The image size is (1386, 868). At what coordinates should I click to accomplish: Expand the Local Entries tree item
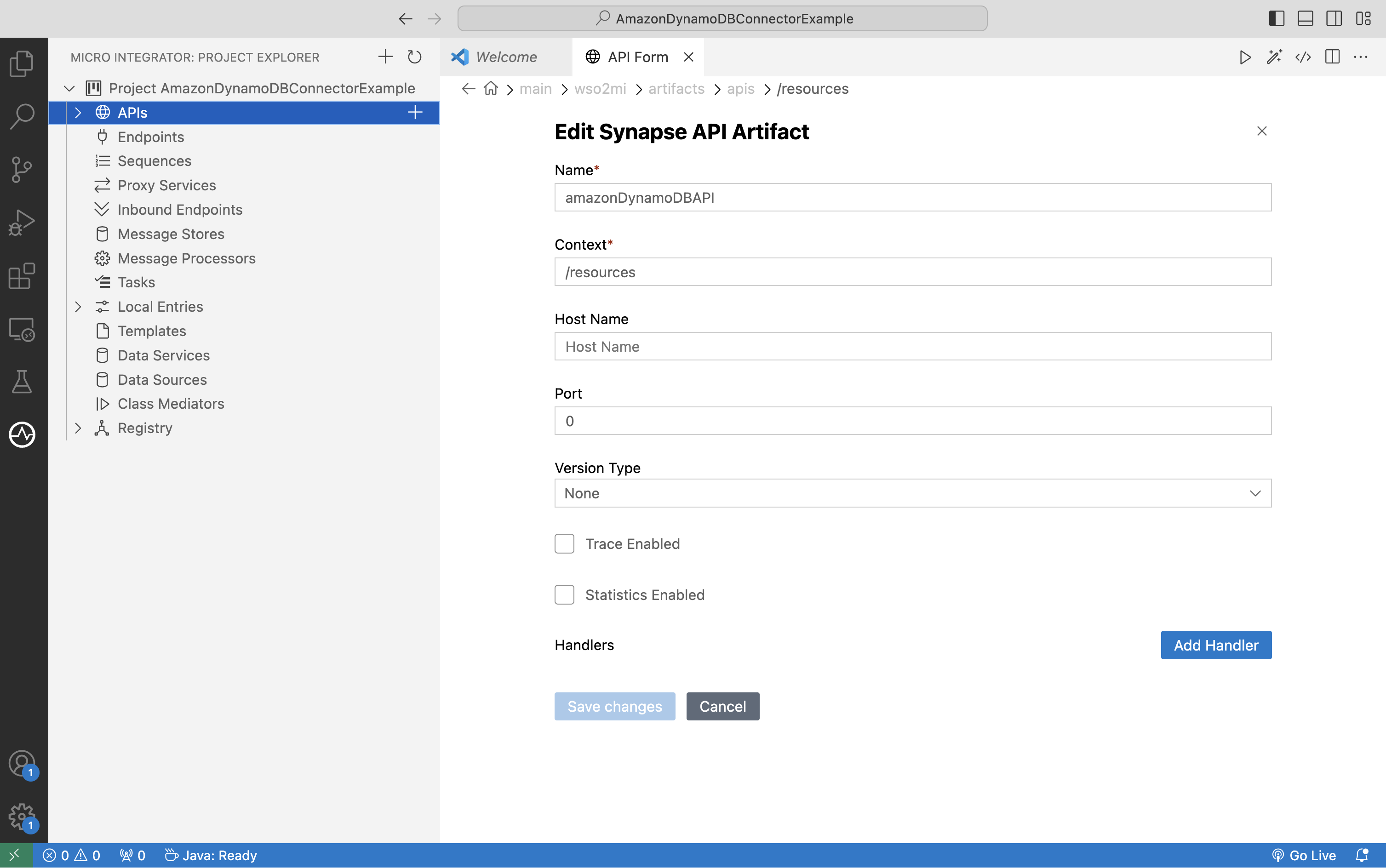(79, 307)
